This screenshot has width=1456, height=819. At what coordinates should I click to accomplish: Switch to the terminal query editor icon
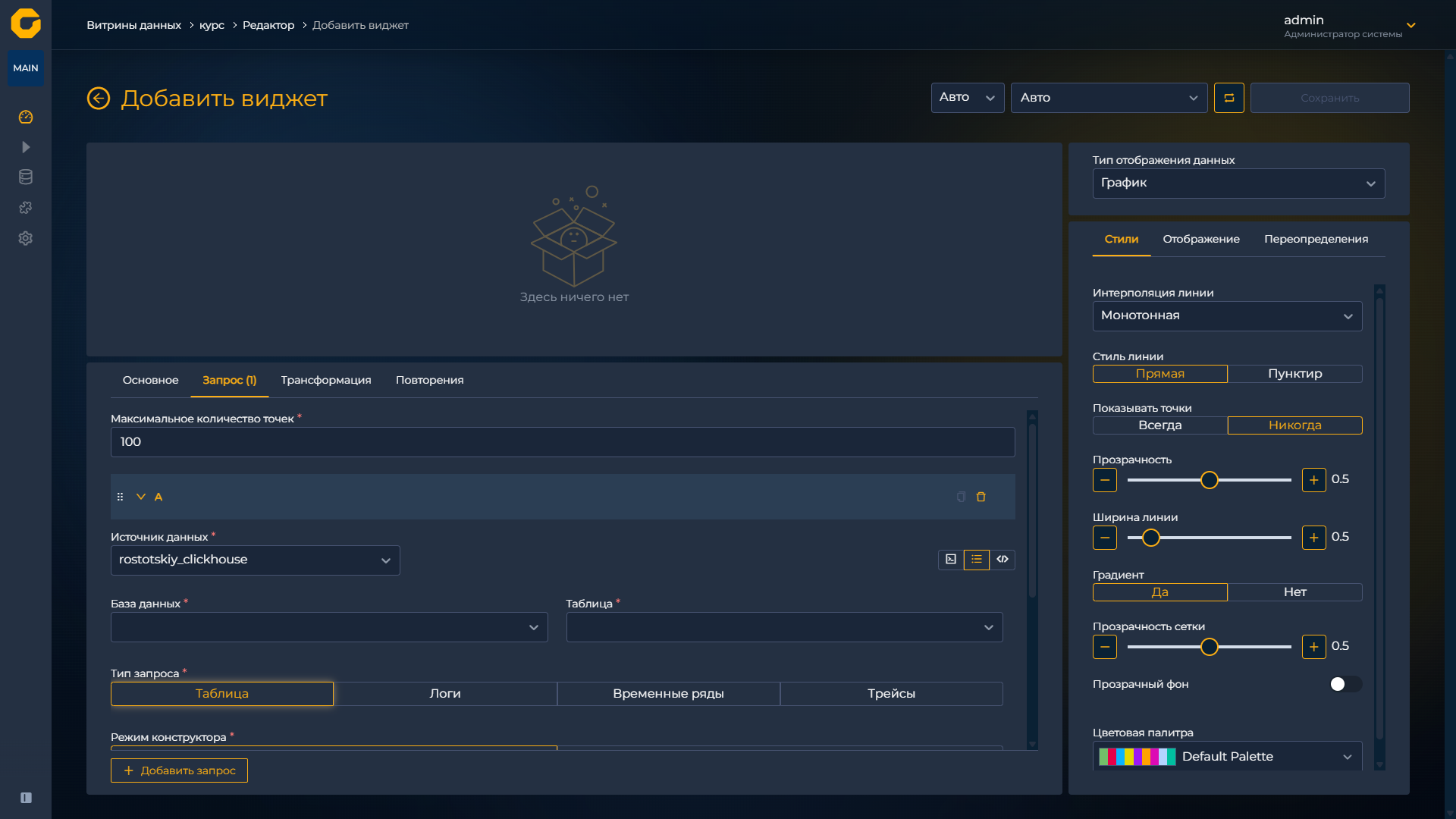tap(951, 560)
